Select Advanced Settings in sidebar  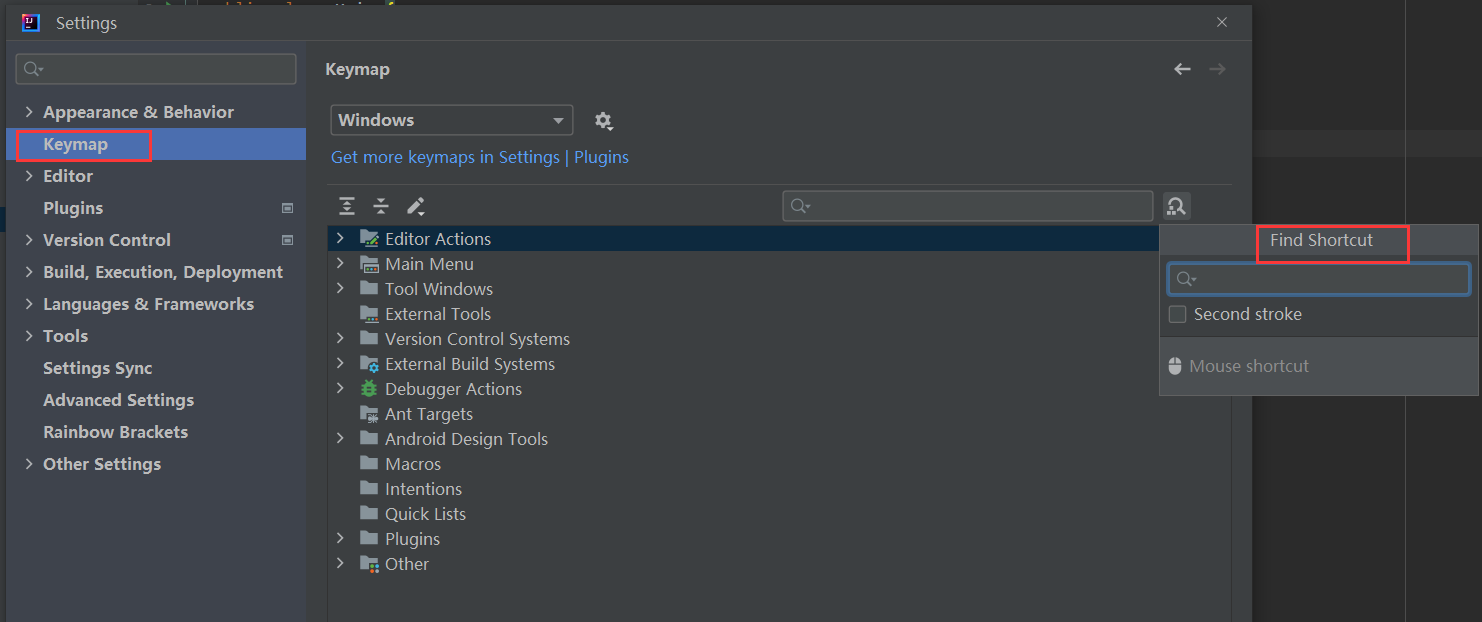coord(118,400)
